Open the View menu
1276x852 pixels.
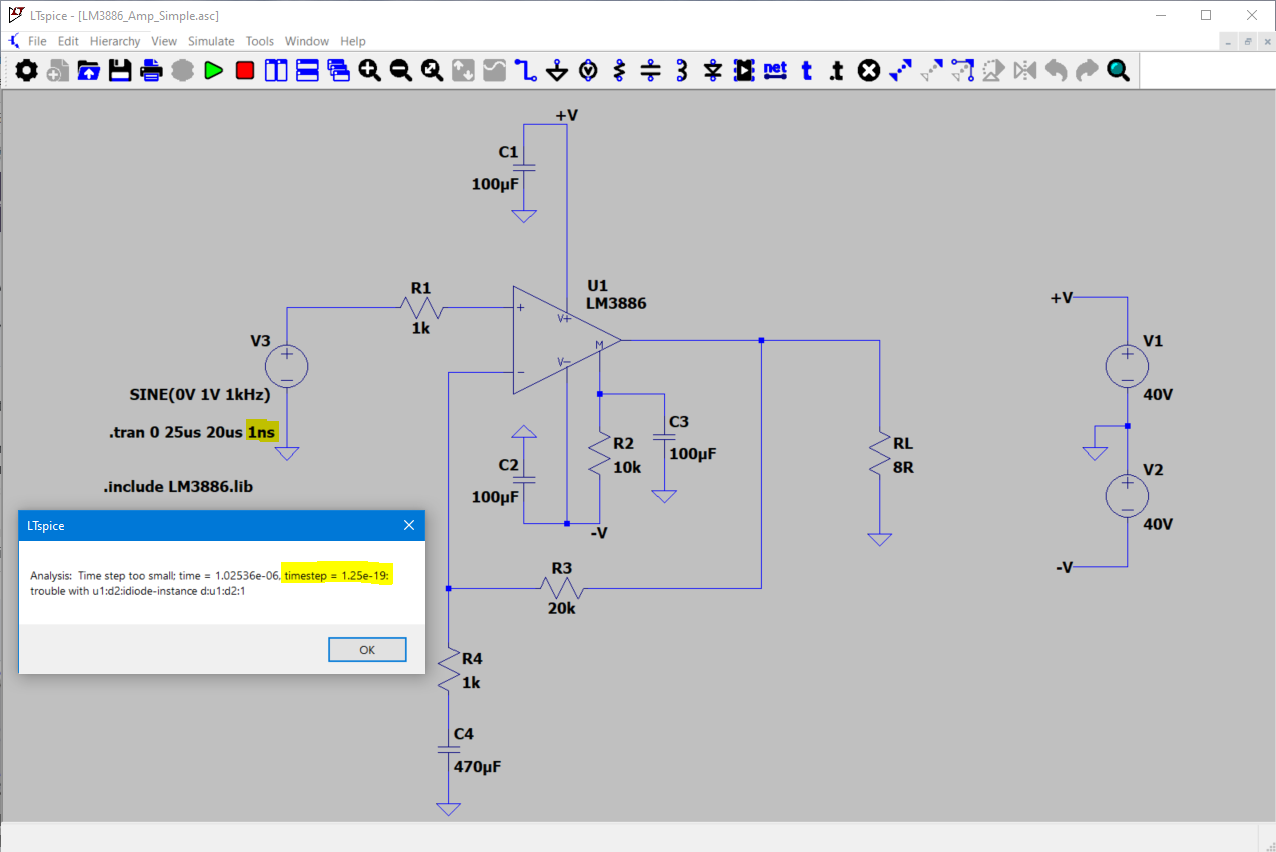coord(164,41)
